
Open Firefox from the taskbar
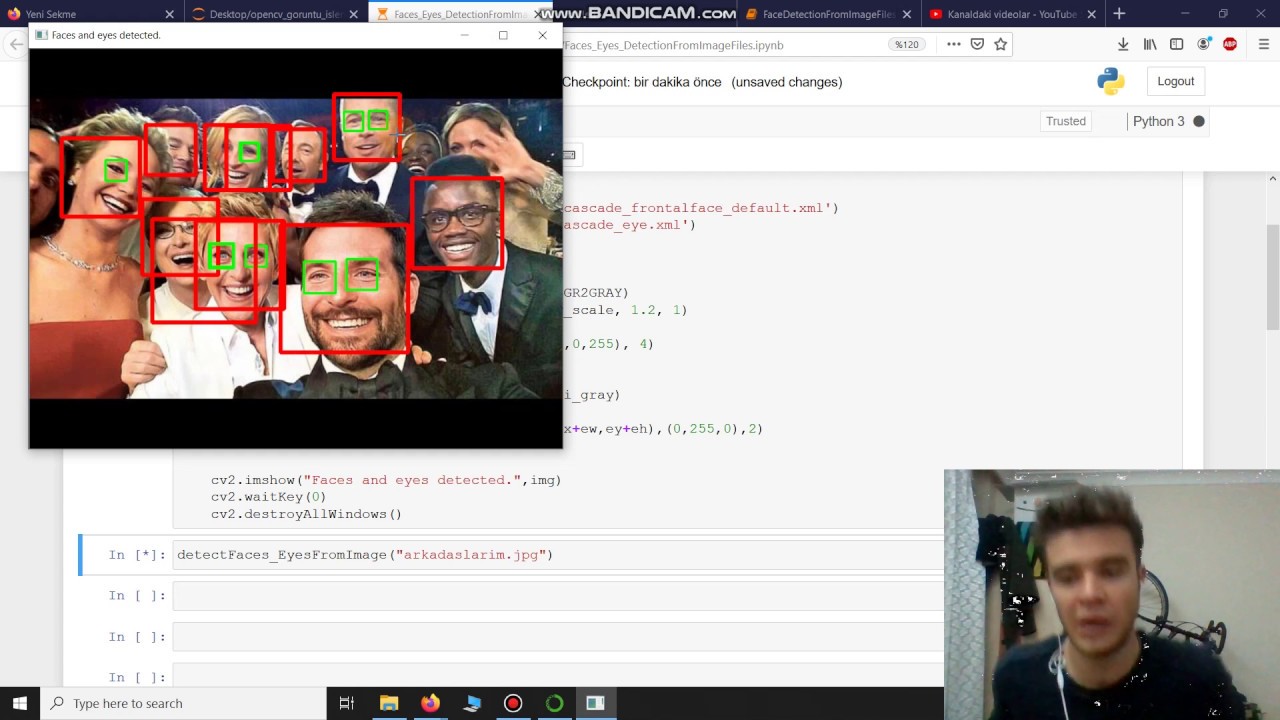(430, 703)
